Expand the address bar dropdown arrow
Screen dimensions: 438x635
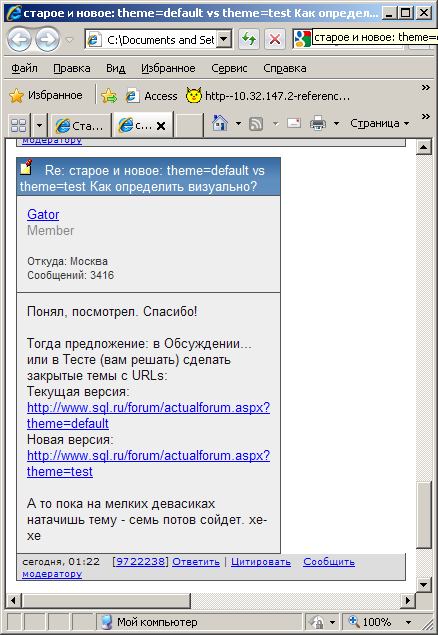pos(224,40)
